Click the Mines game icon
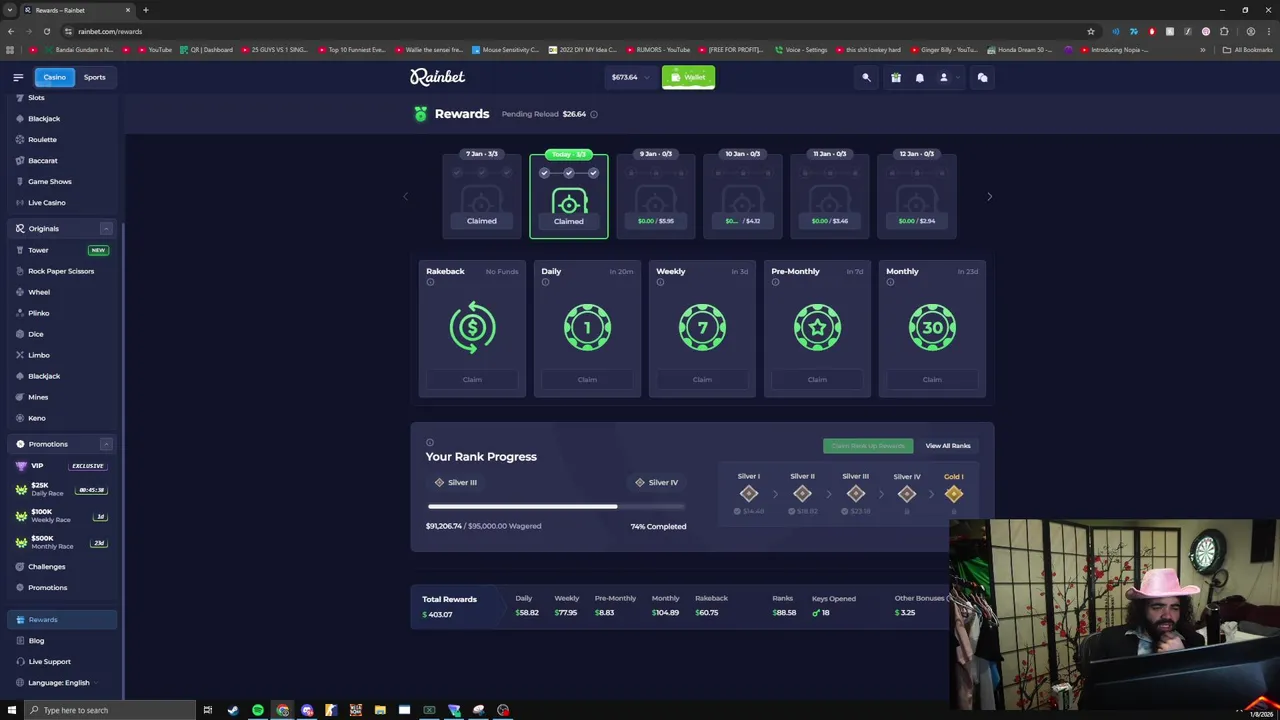Viewport: 1280px width, 720px height. tap(20, 397)
